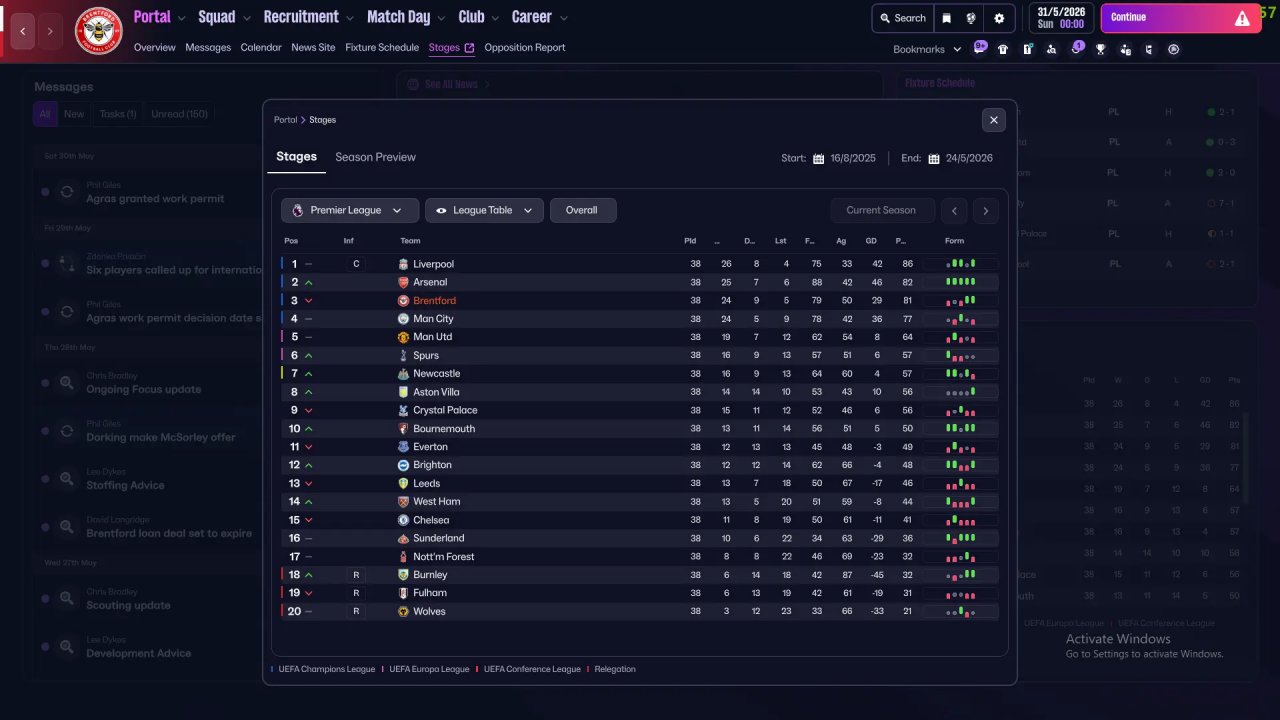Click the Crystal Palace club crest
This screenshot has height=720, width=1280.
pyautogui.click(x=403, y=410)
